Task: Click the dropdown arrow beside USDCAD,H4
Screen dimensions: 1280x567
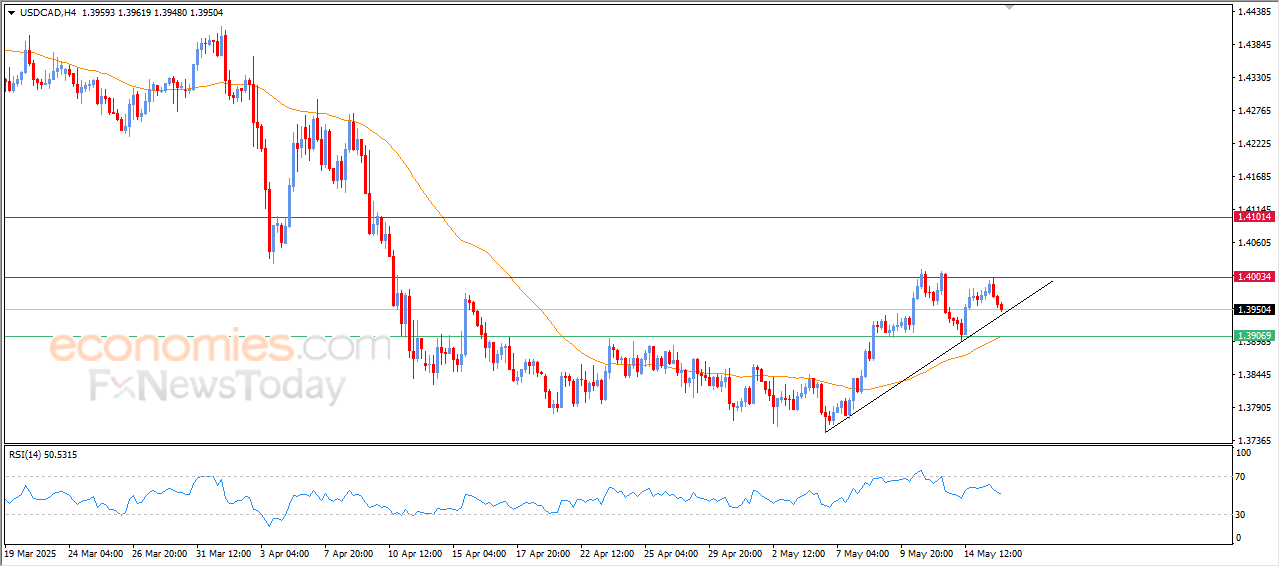Action: [x=11, y=13]
